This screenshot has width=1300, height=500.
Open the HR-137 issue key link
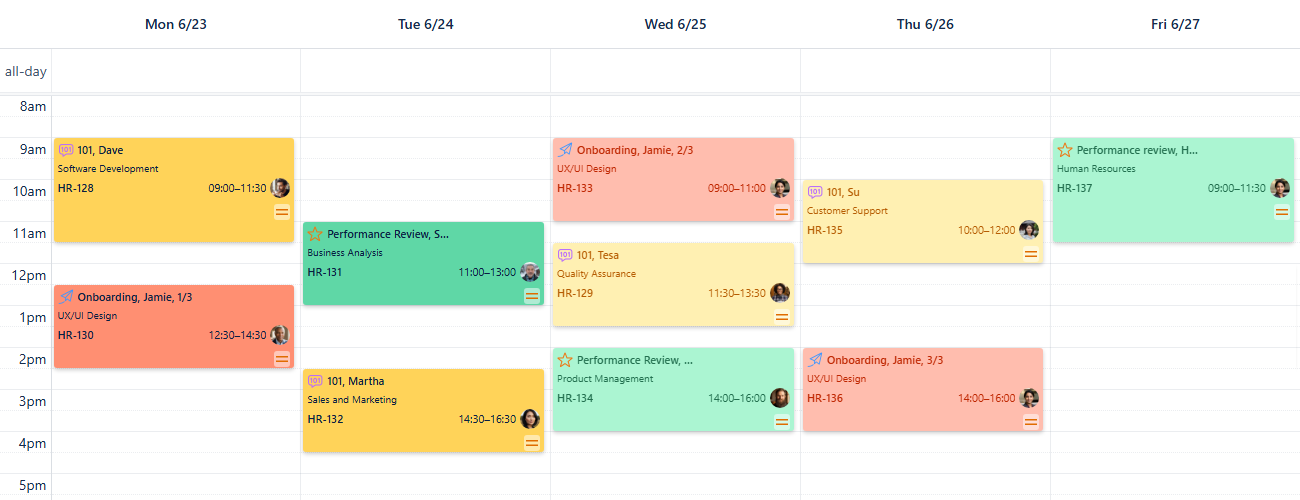pos(1075,188)
